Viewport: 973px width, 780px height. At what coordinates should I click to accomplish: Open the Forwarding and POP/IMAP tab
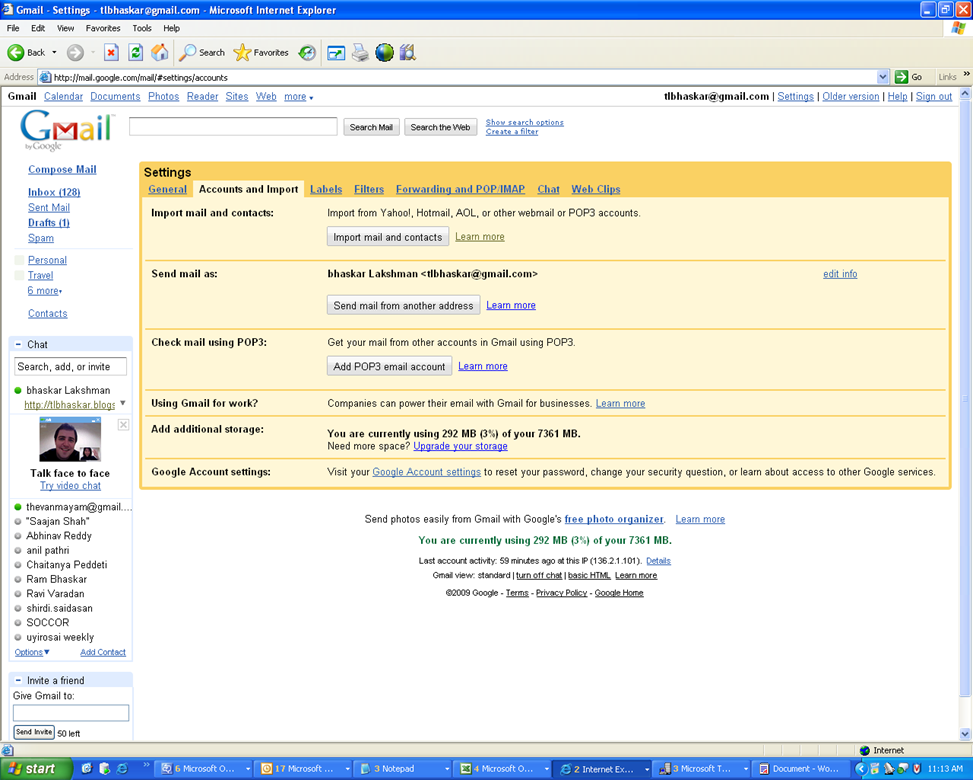click(460, 189)
